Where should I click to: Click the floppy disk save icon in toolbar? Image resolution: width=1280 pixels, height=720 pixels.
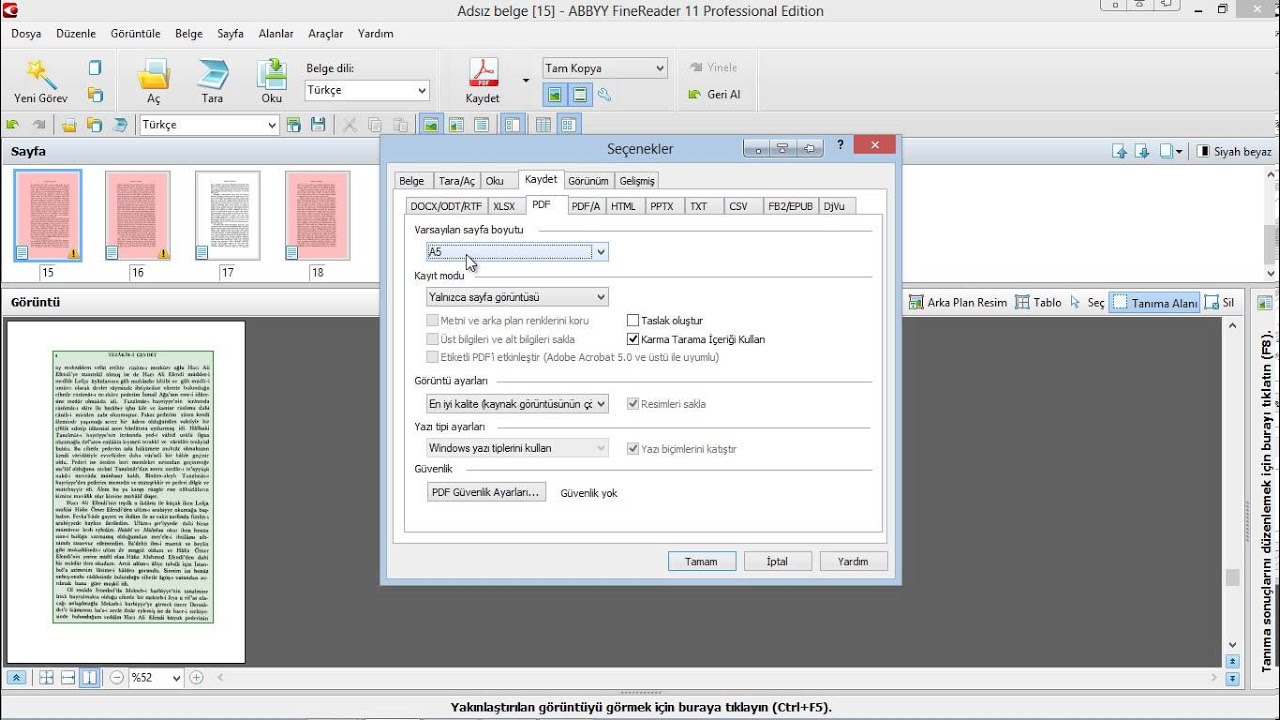point(319,125)
